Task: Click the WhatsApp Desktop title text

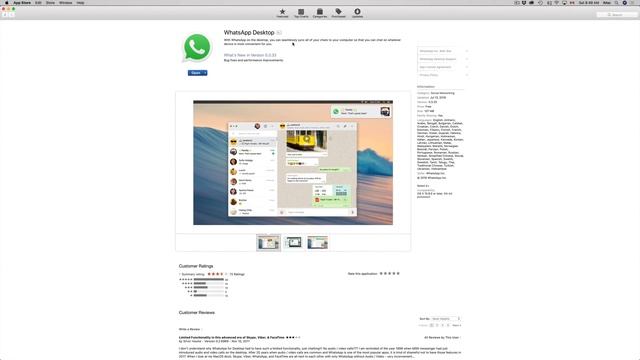Action: tap(249, 32)
